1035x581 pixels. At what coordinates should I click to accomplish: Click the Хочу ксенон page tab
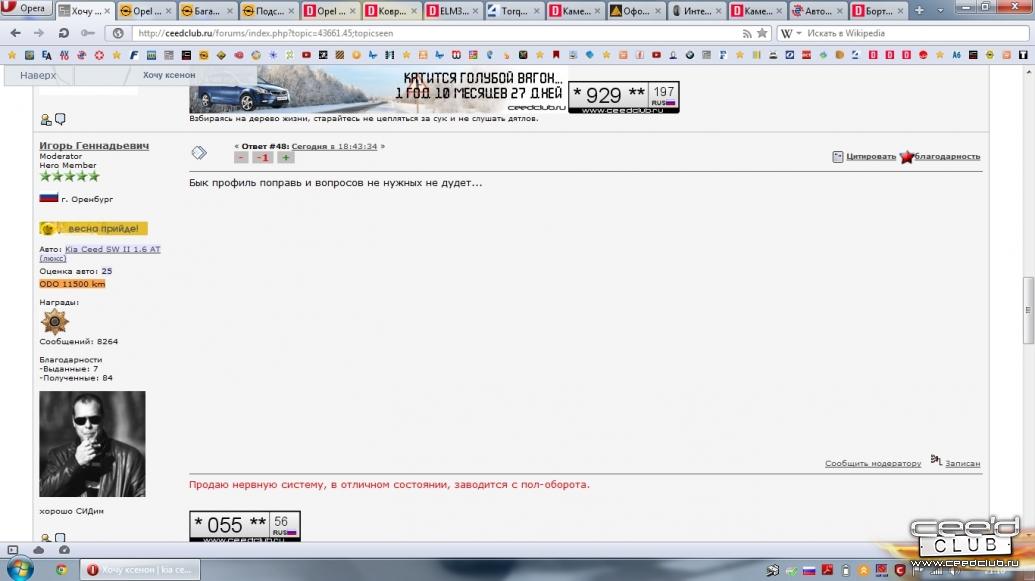pyautogui.click(x=169, y=75)
